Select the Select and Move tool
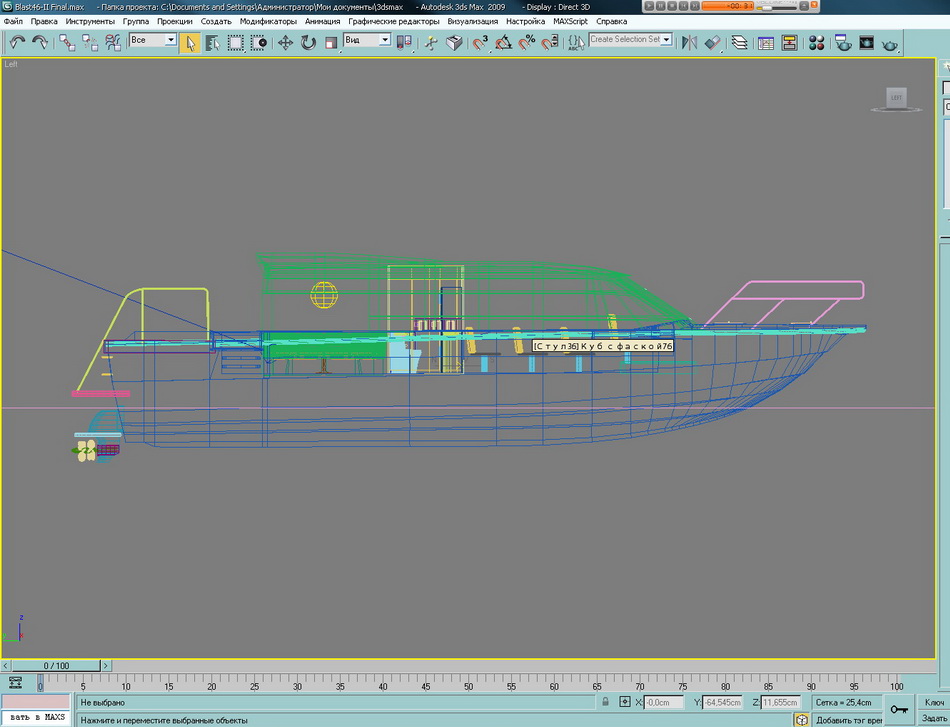 (285, 42)
